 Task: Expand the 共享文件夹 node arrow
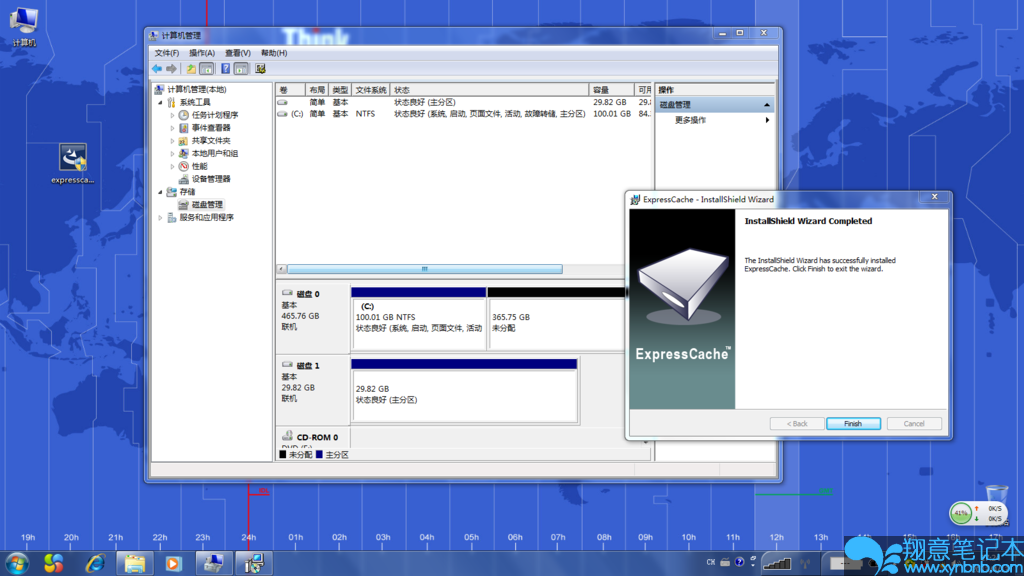[x=172, y=140]
